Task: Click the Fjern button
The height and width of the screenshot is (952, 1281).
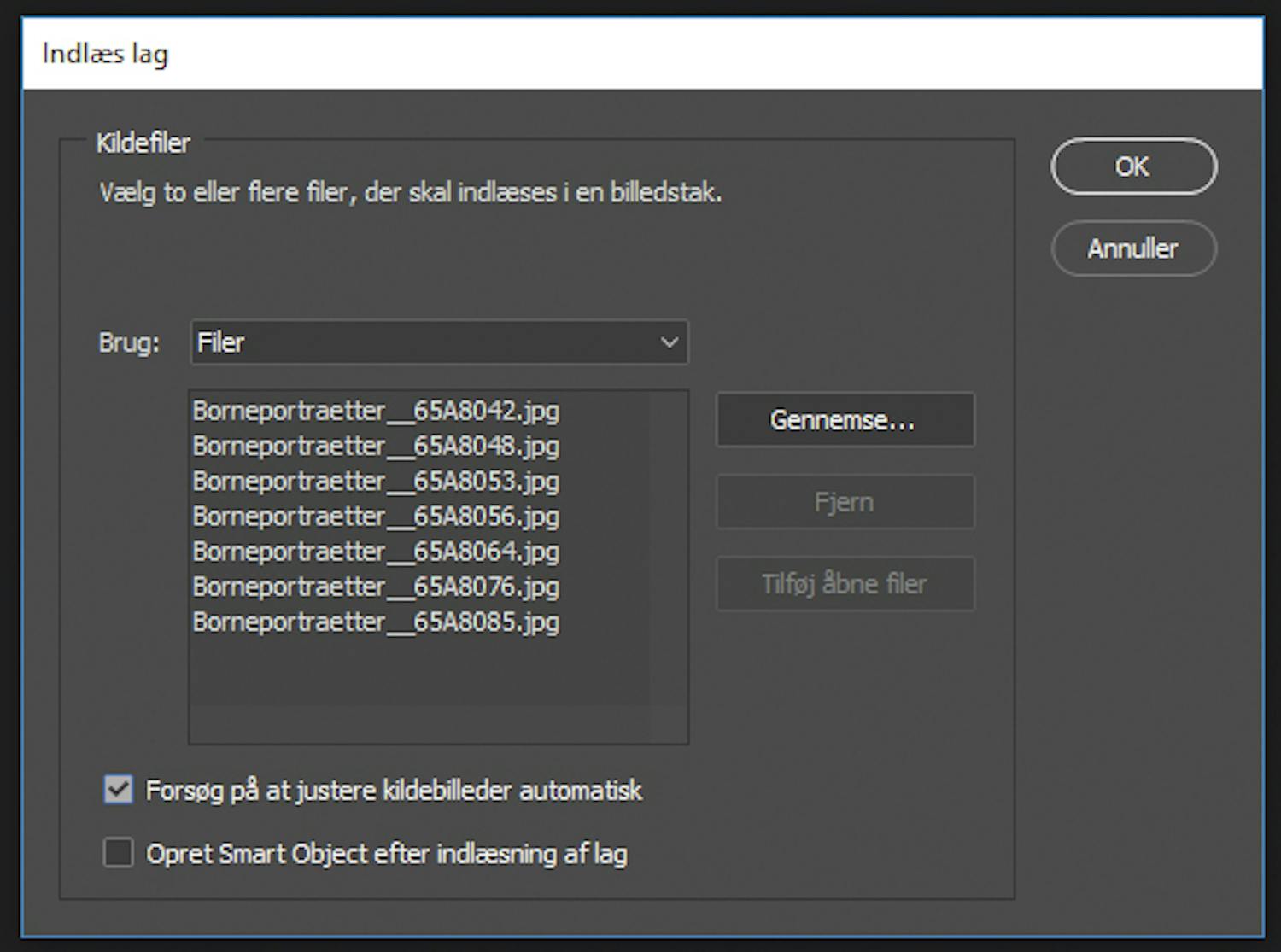Action: tap(844, 502)
